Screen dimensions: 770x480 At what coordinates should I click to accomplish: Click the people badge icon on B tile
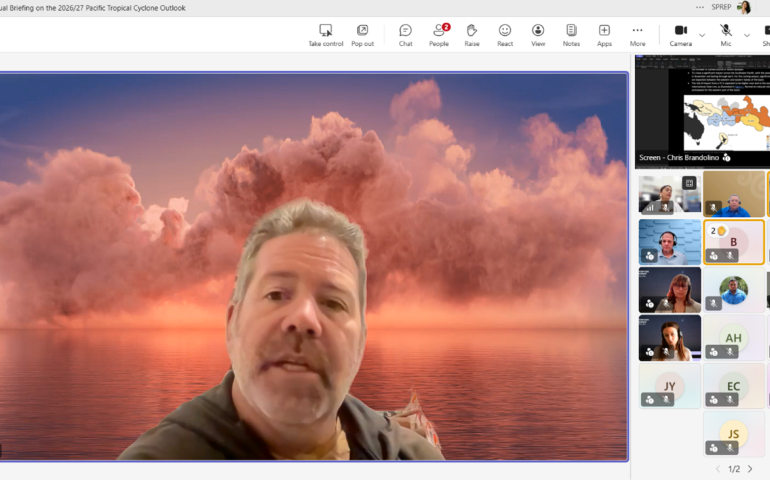point(714,255)
